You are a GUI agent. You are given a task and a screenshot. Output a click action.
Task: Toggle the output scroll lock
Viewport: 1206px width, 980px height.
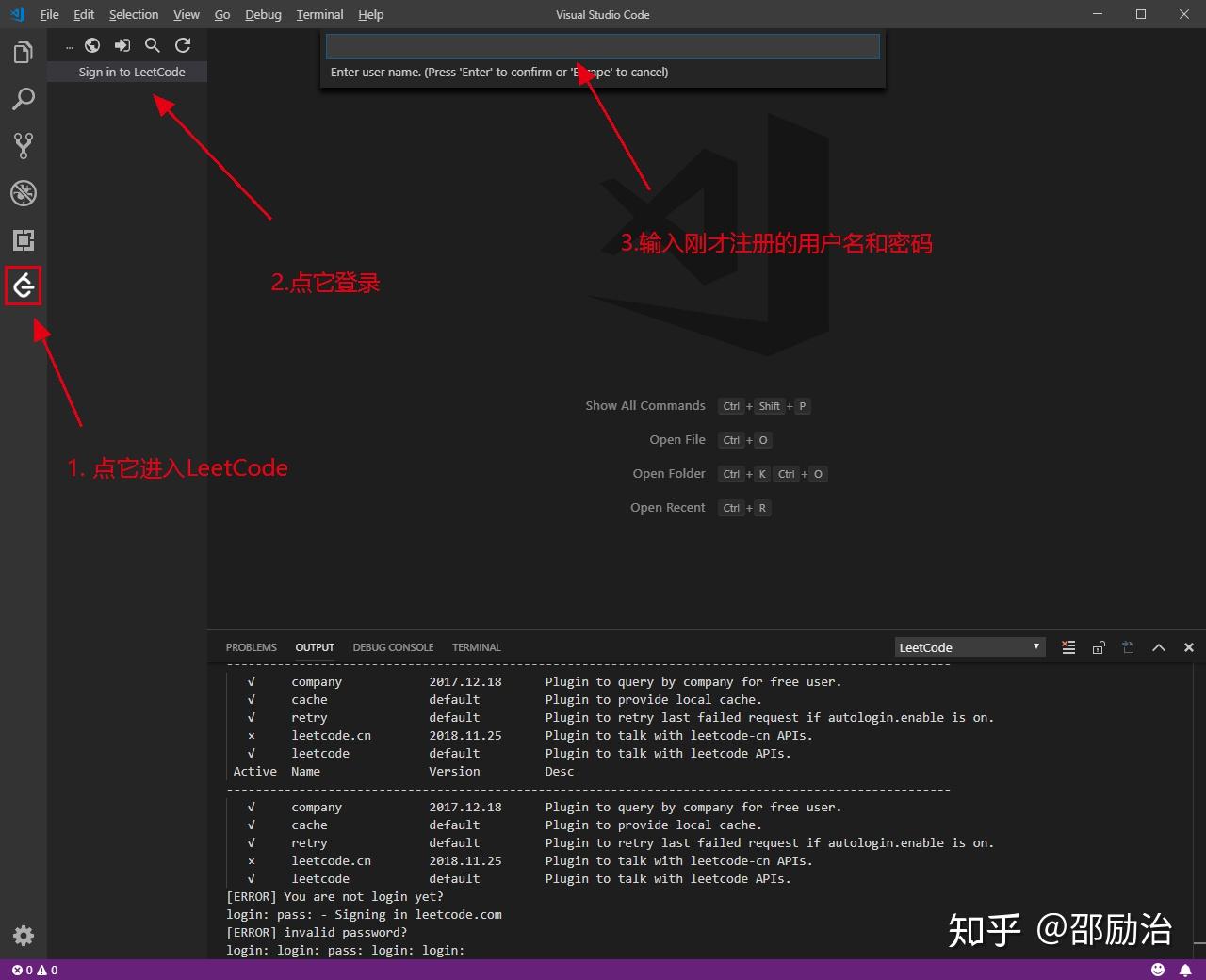(1099, 647)
